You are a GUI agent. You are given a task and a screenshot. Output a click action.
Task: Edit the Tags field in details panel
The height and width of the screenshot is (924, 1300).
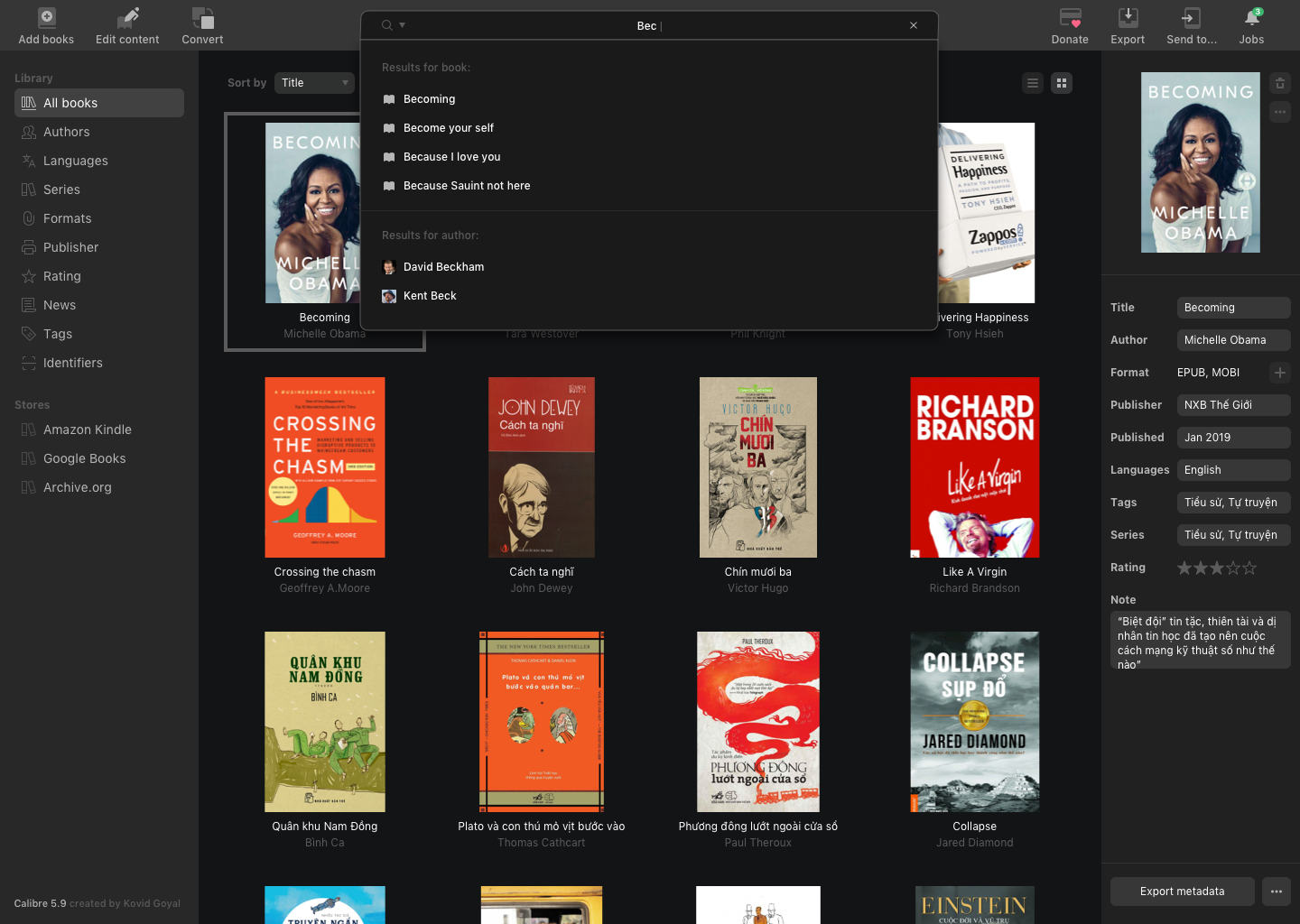1234,503
